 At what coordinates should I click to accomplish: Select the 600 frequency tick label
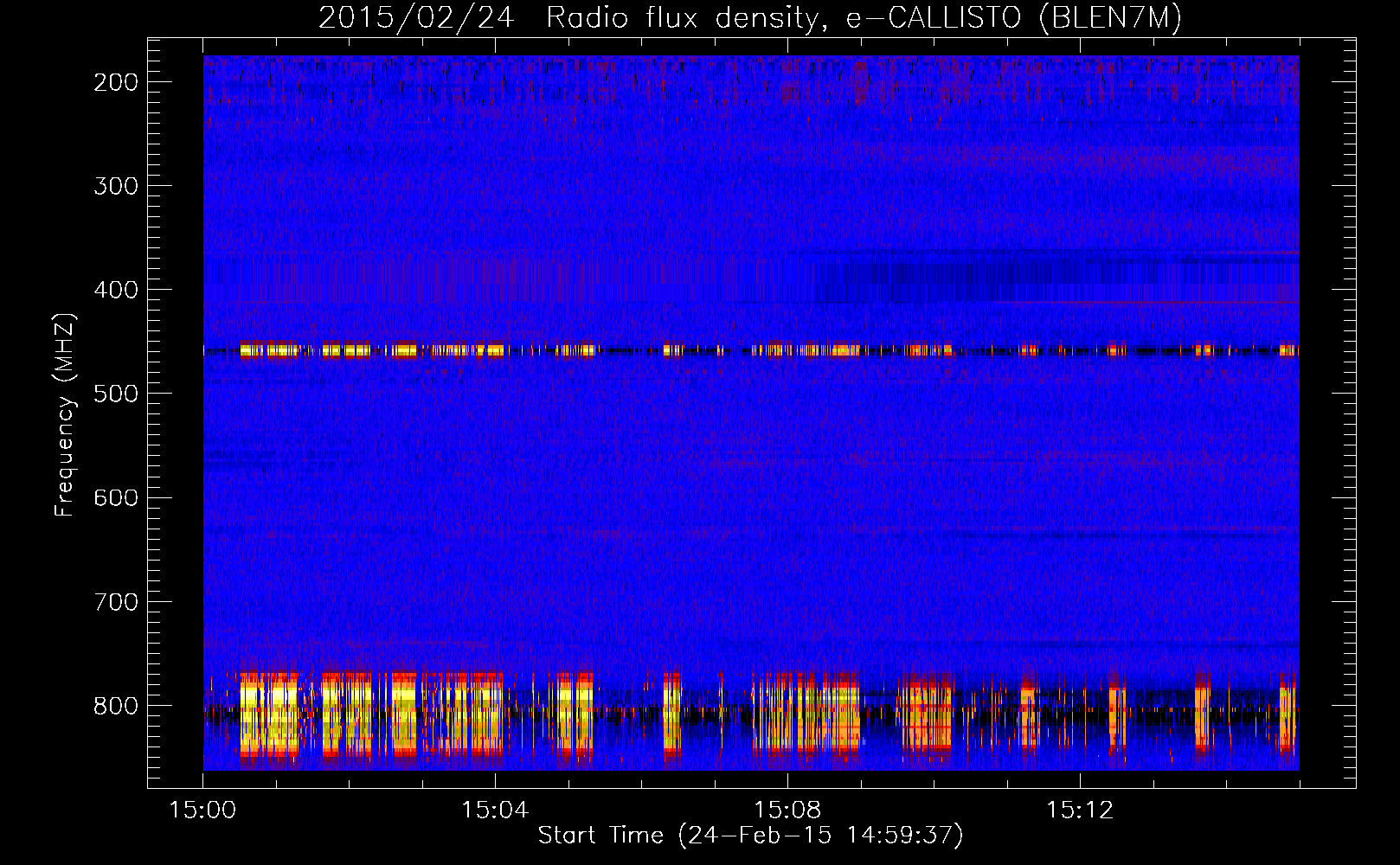point(115,497)
